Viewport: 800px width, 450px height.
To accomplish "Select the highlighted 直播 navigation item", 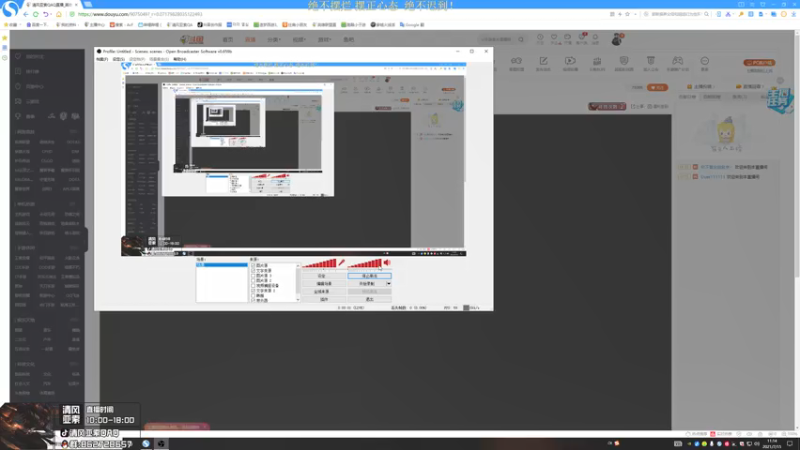I will pos(250,39).
